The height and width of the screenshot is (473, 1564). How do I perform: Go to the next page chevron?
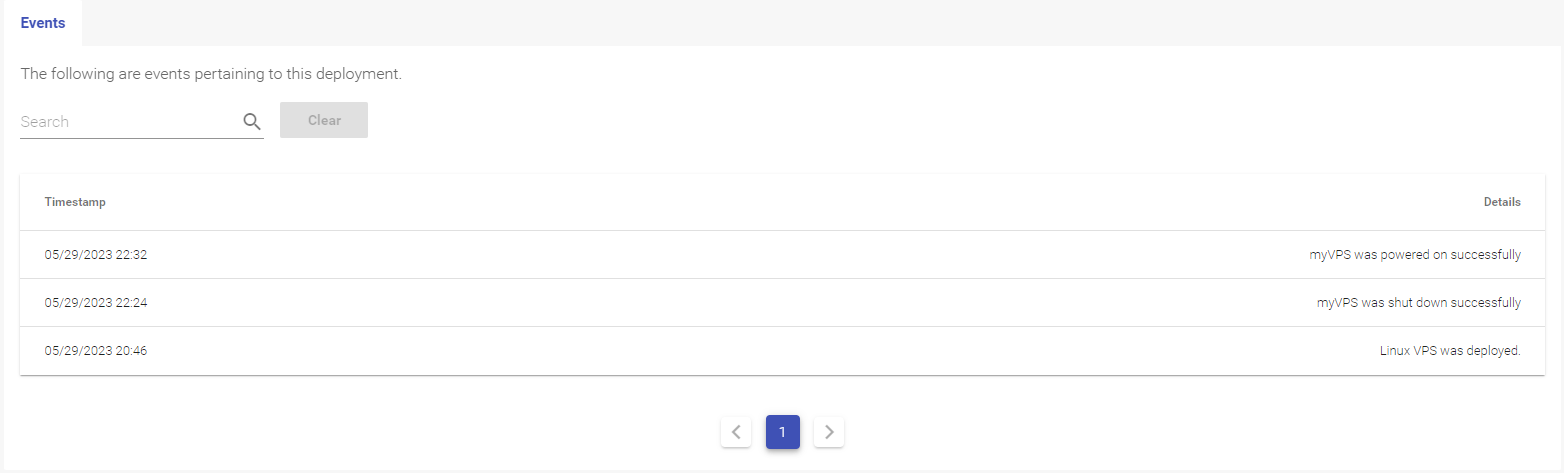tap(829, 432)
